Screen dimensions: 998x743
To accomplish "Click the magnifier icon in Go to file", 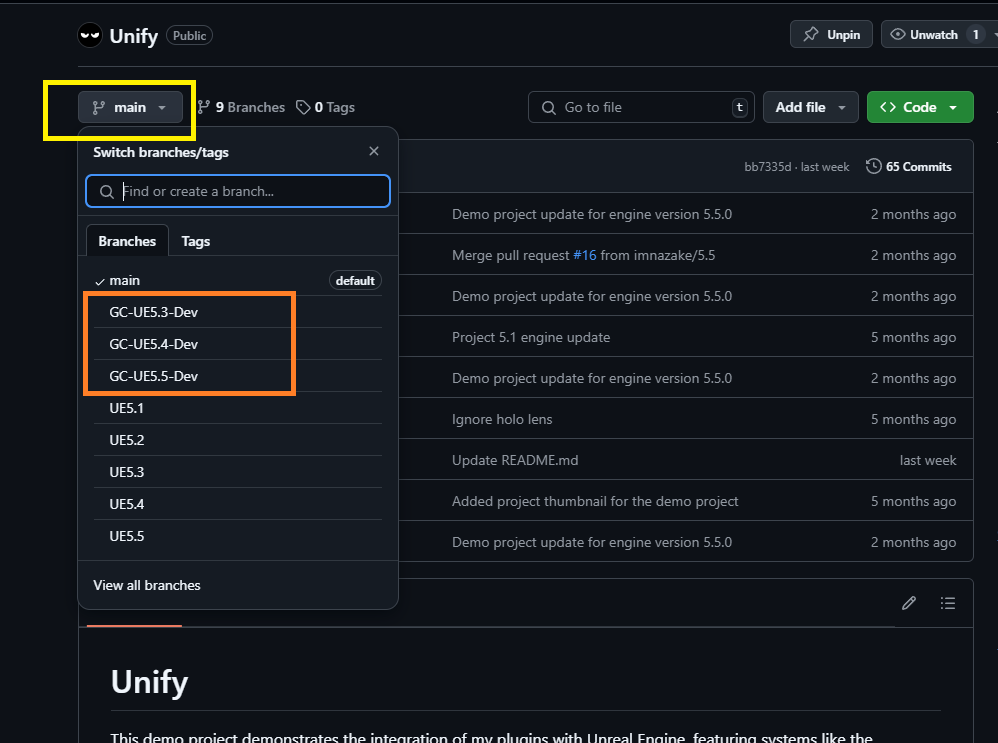I will 548,108.
